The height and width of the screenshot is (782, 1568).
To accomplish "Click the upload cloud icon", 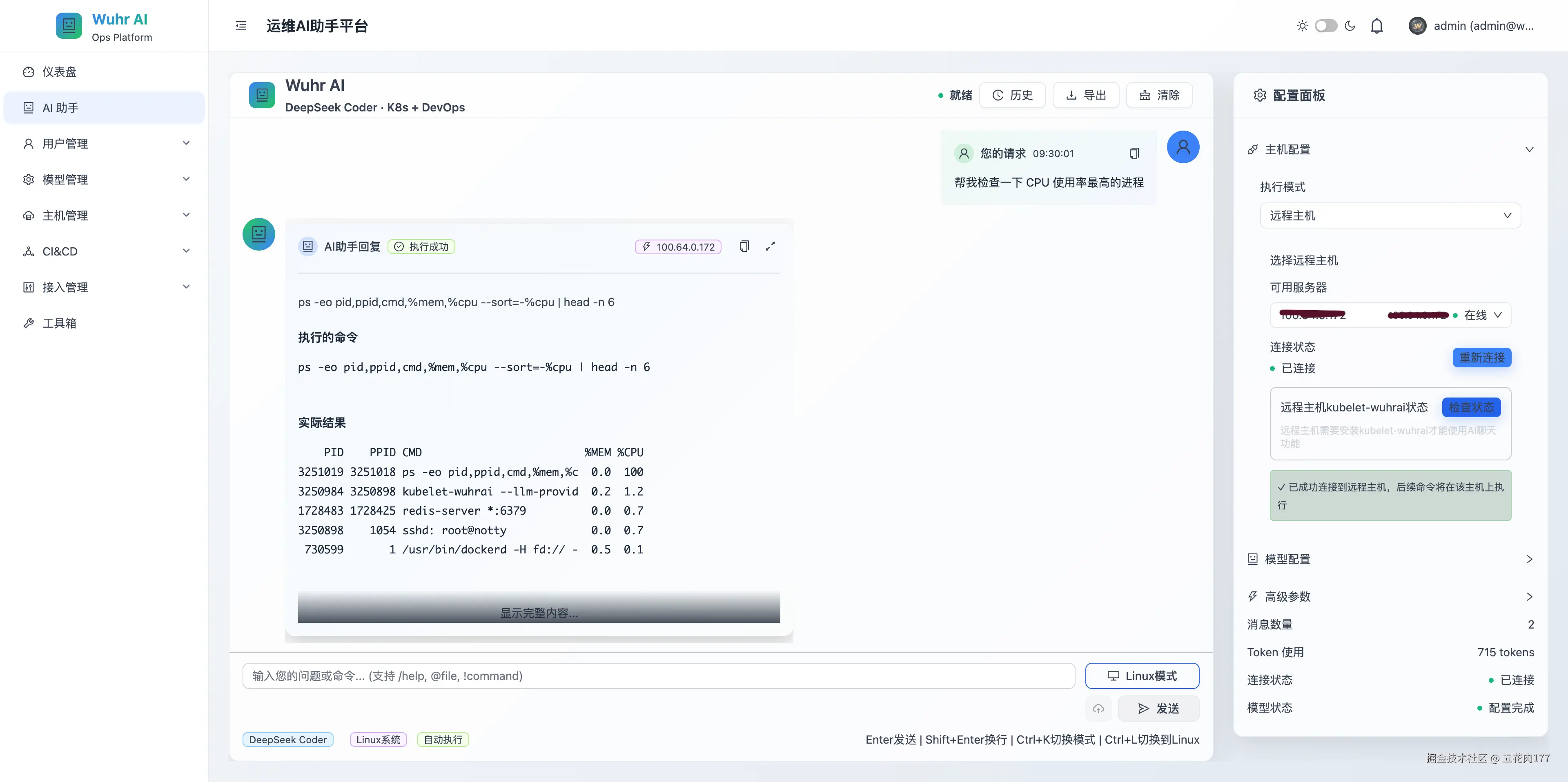I will point(1098,709).
